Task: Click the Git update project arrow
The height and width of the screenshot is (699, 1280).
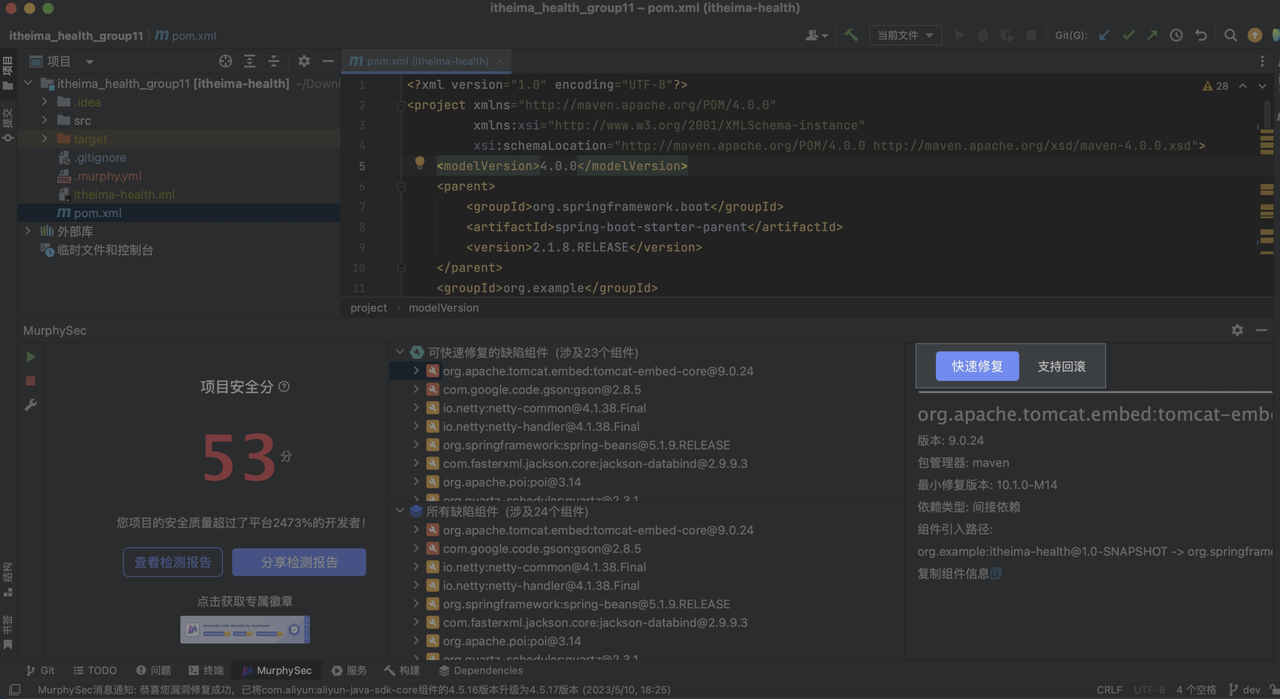Action: pyautogui.click(x=1105, y=35)
